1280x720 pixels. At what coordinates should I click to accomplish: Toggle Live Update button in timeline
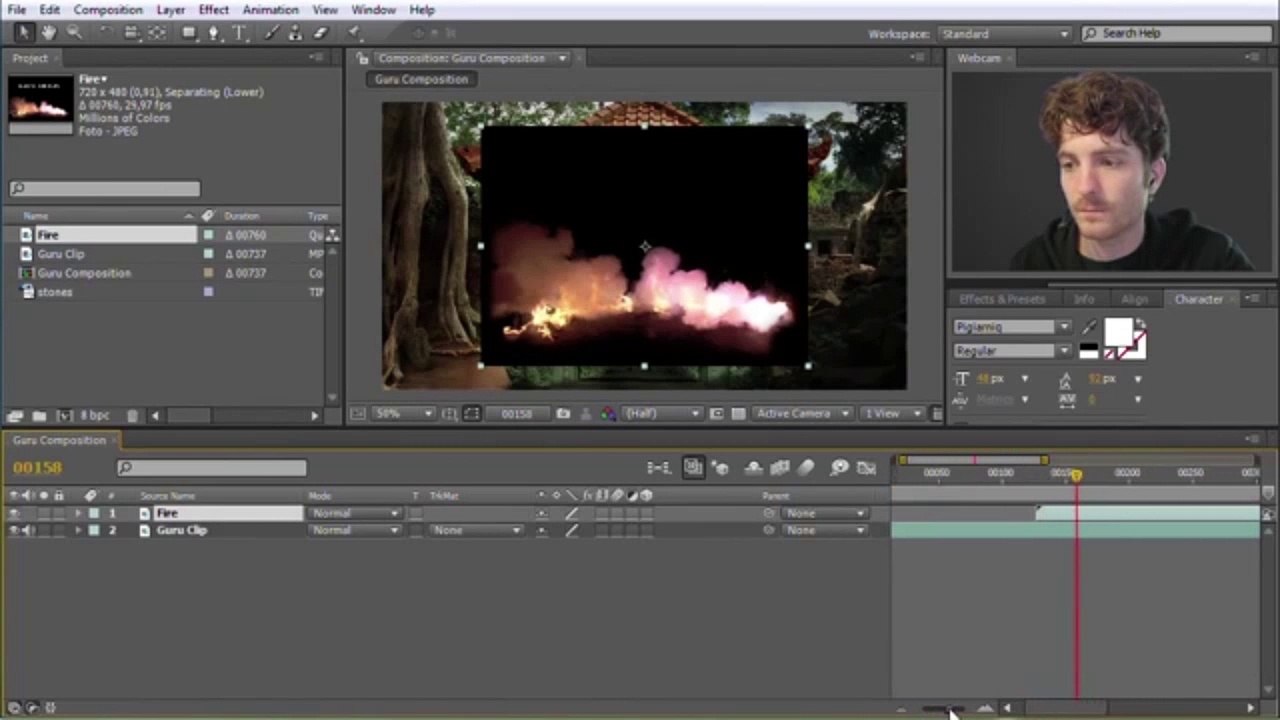tap(693, 467)
